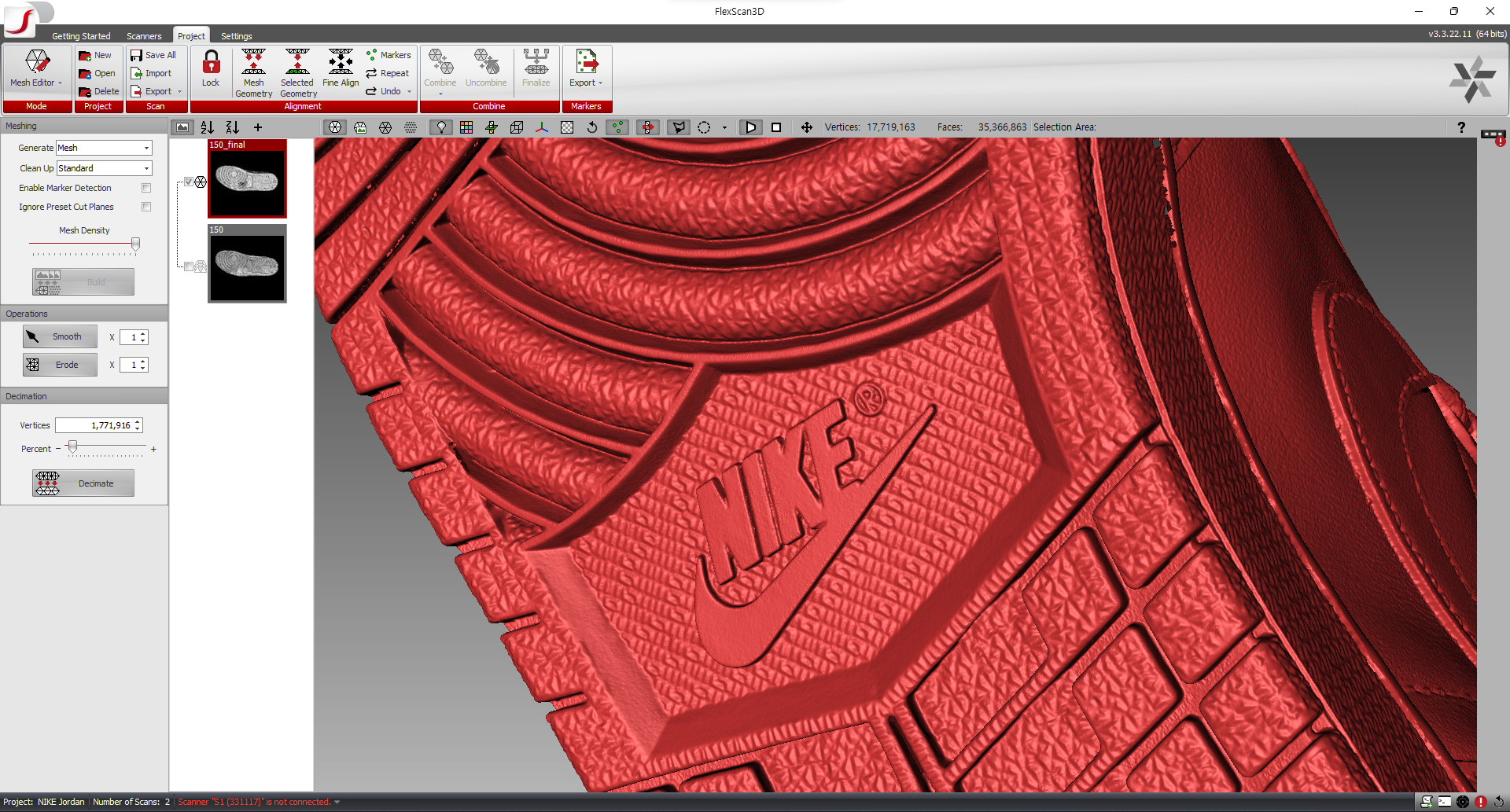Expand scanner status dropdown in status bar
The width and height of the screenshot is (1510, 812).
[x=337, y=802]
